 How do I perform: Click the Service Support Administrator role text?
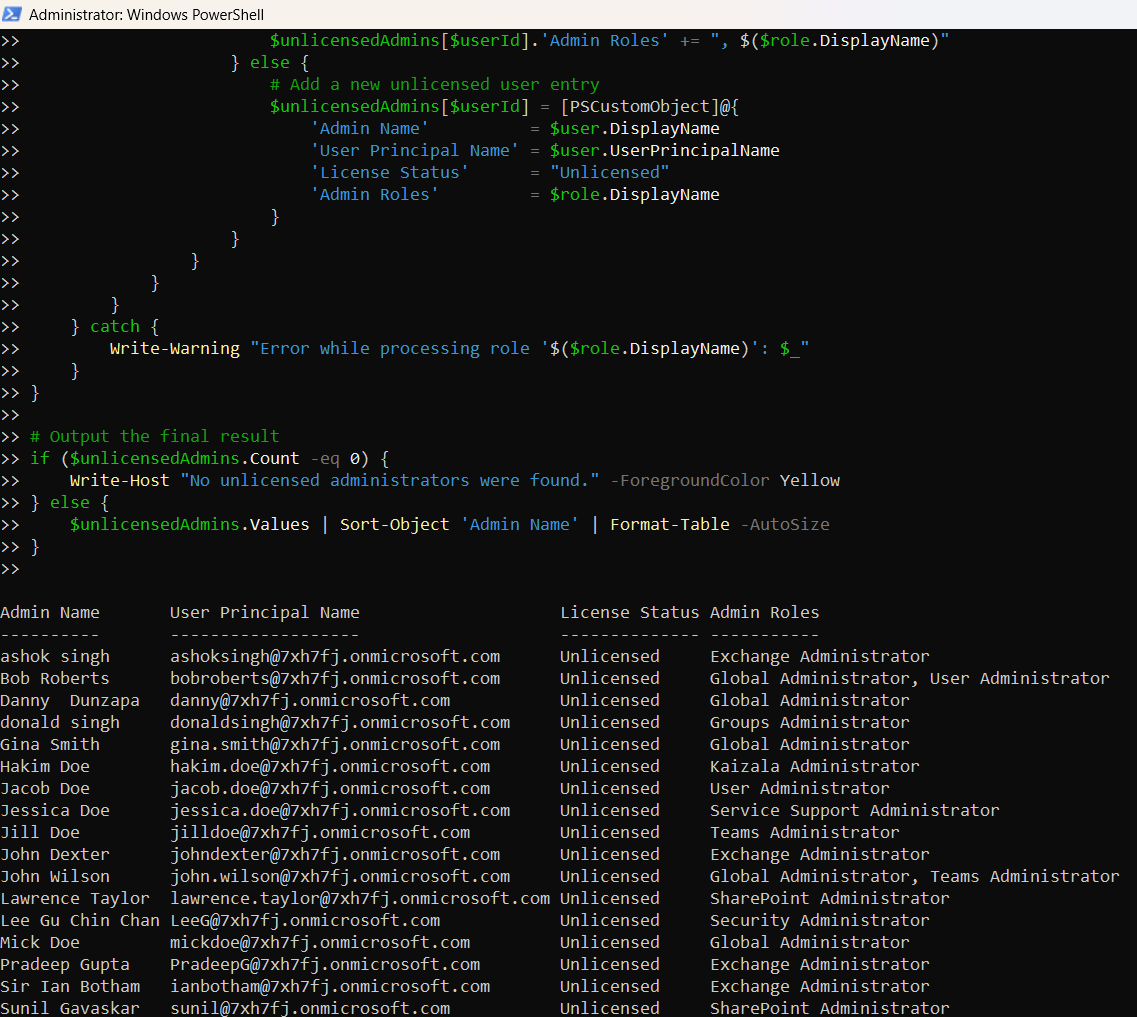(x=854, y=810)
